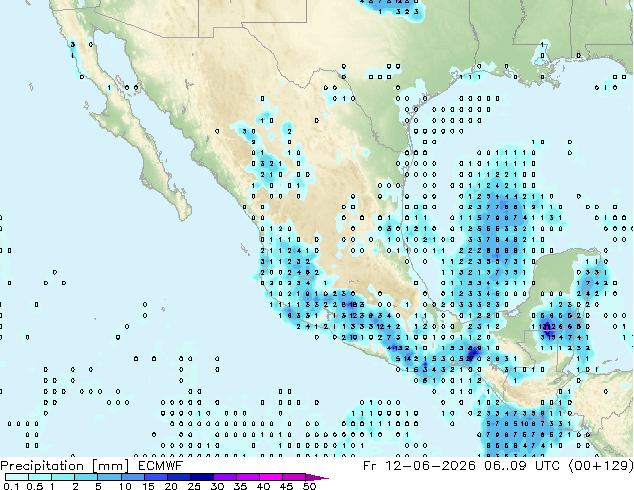Click the "06..09 UTC" time range
634x490 pixels.
(522, 466)
